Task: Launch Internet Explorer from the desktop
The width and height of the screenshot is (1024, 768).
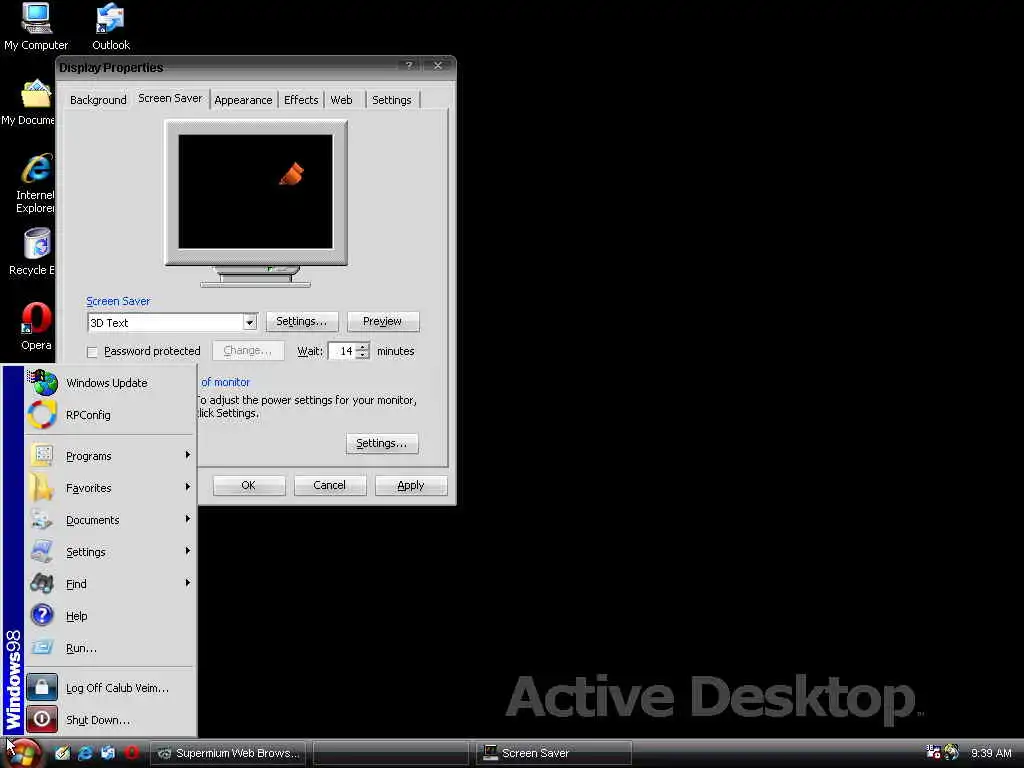Action: 35,184
